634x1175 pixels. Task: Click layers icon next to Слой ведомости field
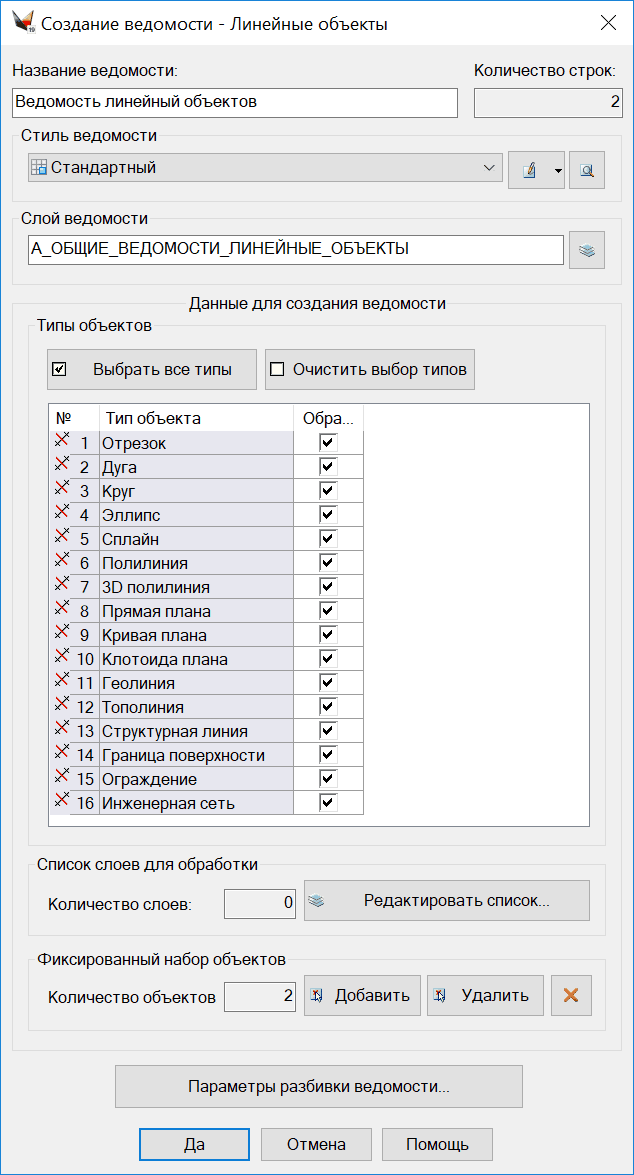(x=587, y=249)
